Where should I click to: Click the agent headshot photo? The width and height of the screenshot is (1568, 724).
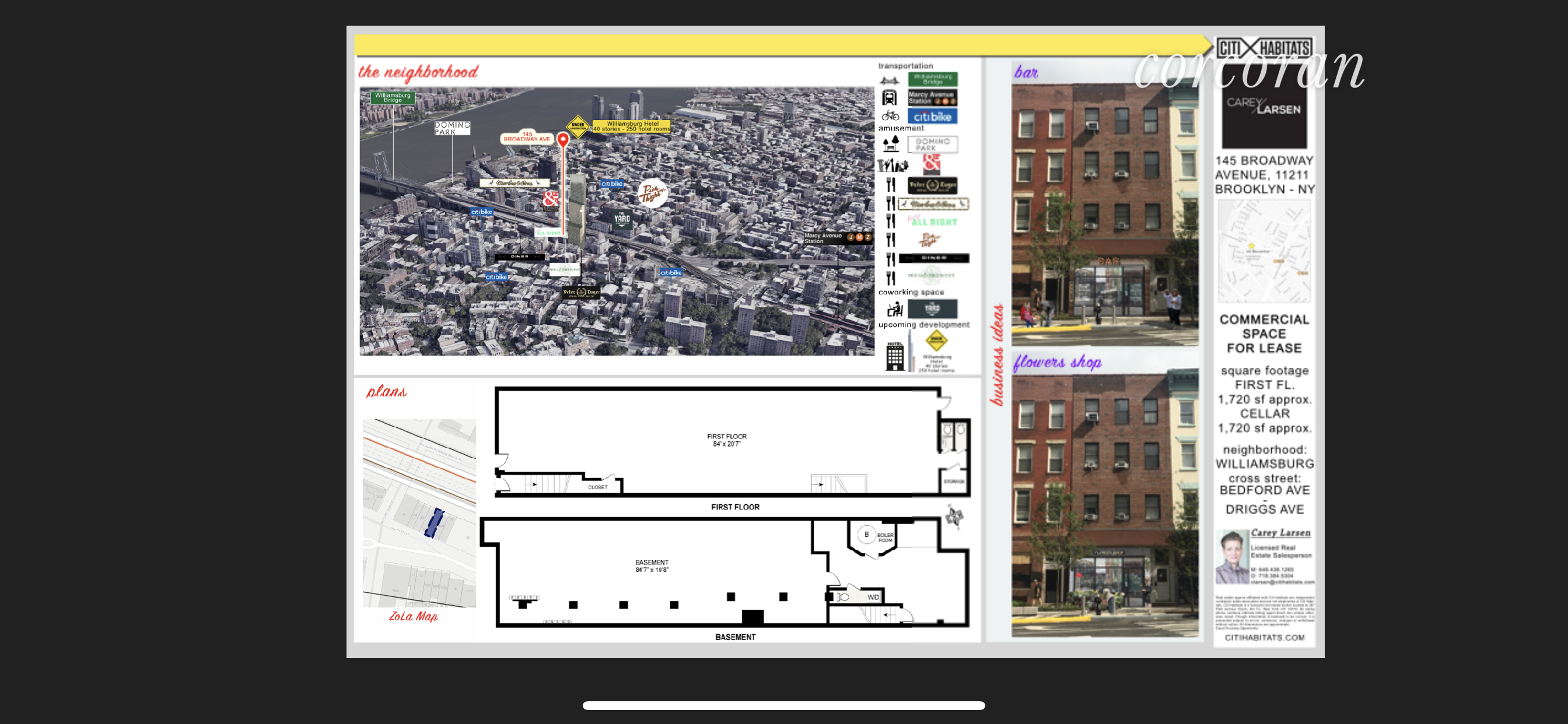(x=1232, y=557)
